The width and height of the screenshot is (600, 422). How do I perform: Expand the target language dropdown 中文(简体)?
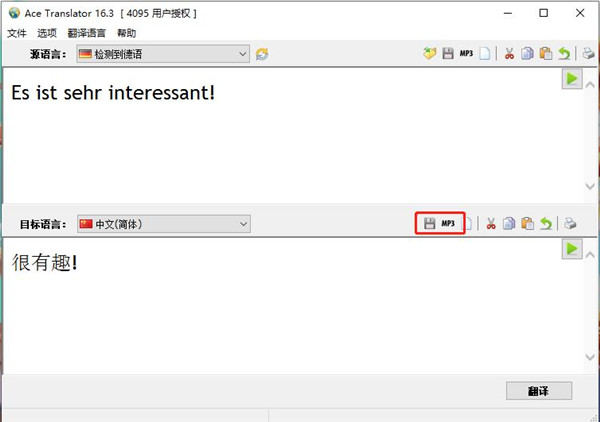(x=164, y=224)
